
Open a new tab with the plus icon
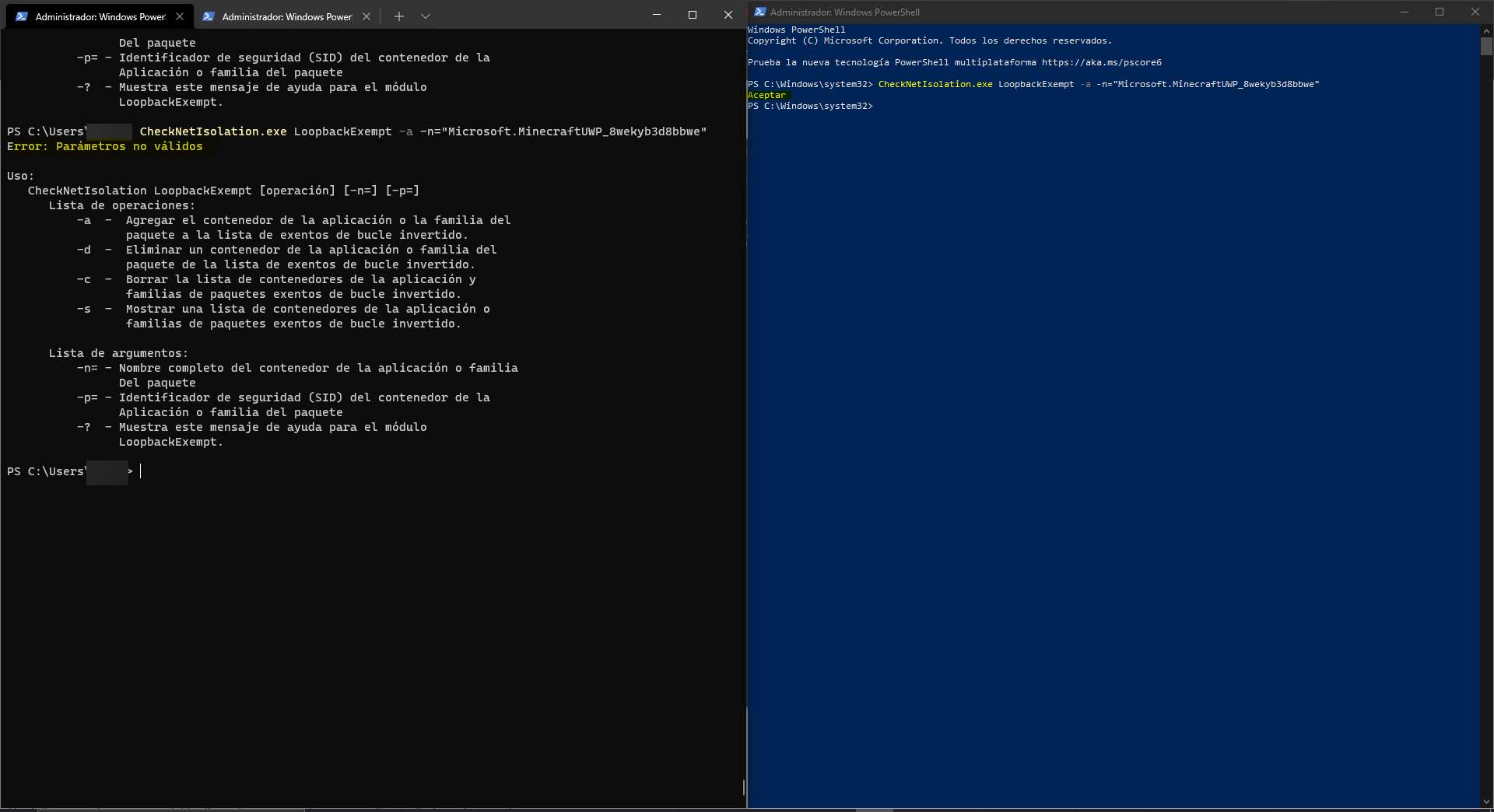[398, 16]
